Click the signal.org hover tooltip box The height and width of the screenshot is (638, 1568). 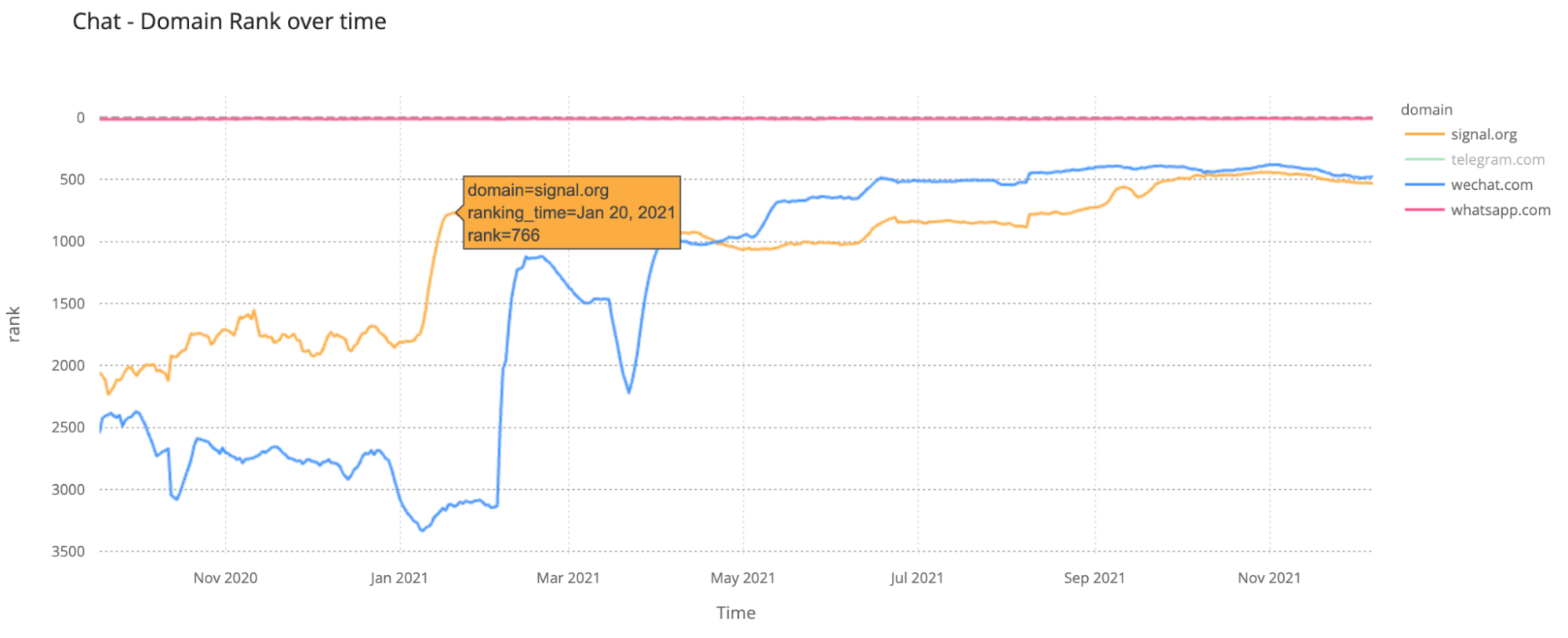tap(571, 212)
